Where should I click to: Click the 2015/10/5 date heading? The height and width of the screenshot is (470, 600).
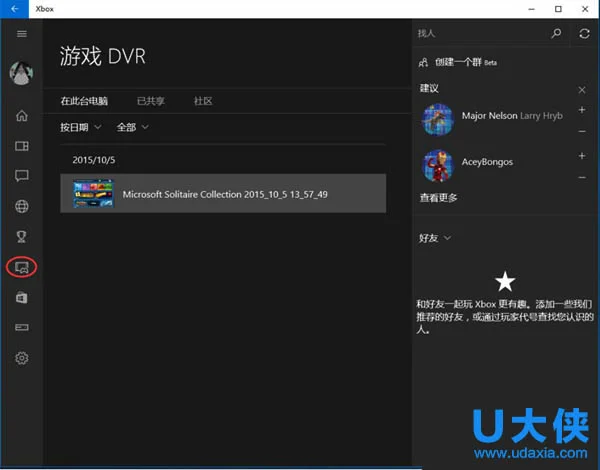pyautogui.click(x=94, y=160)
